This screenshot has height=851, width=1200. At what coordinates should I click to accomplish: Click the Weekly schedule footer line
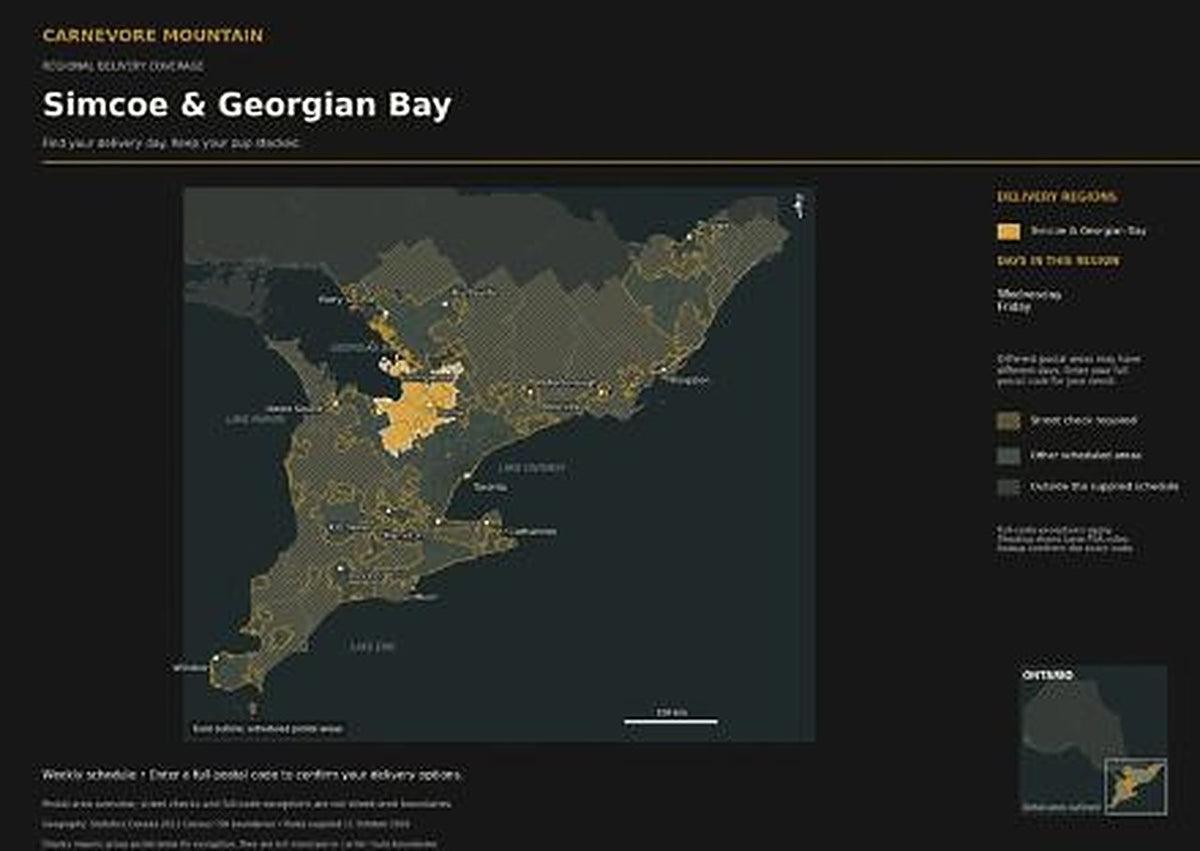coord(253,775)
